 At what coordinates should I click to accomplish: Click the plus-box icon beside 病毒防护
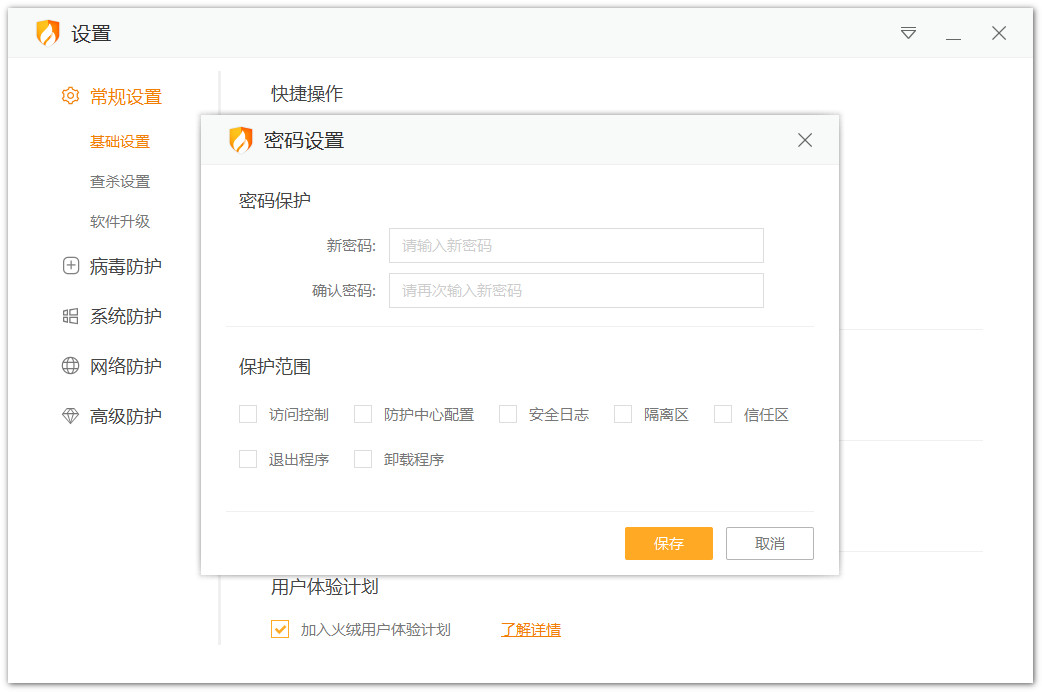70,266
